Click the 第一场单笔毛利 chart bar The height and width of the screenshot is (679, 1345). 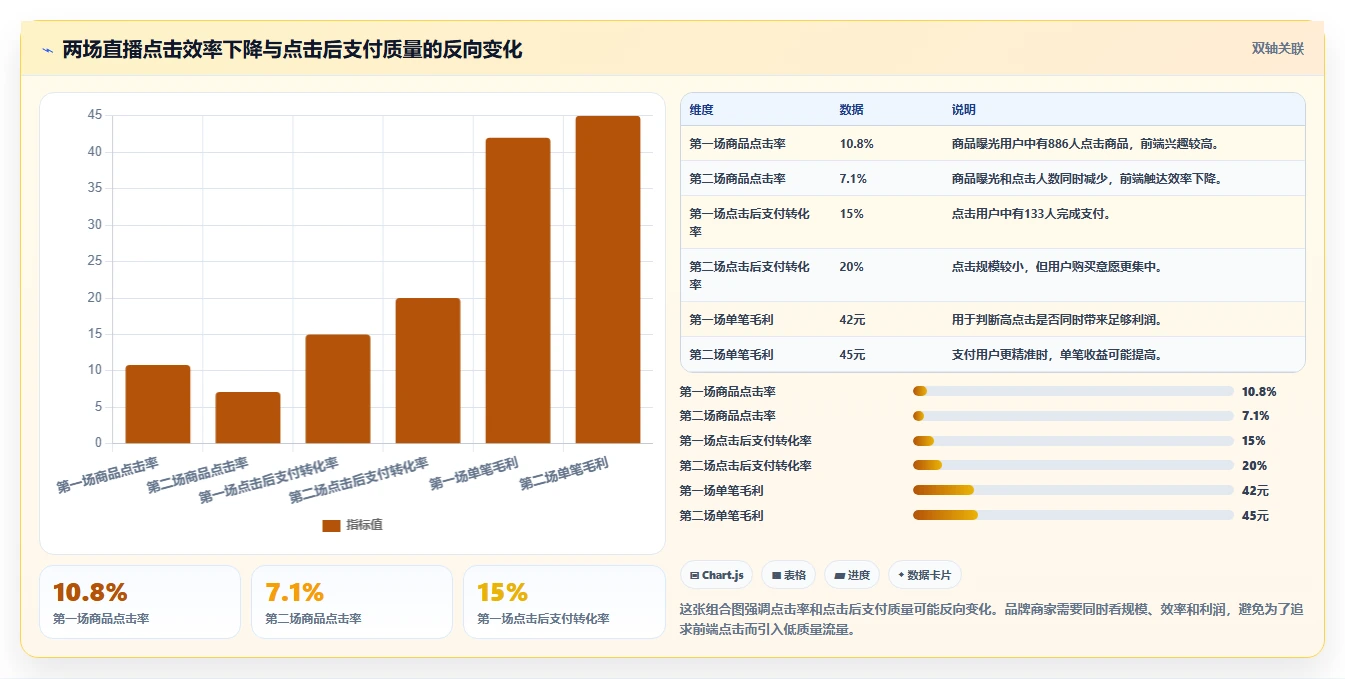(x=518, y=290)
